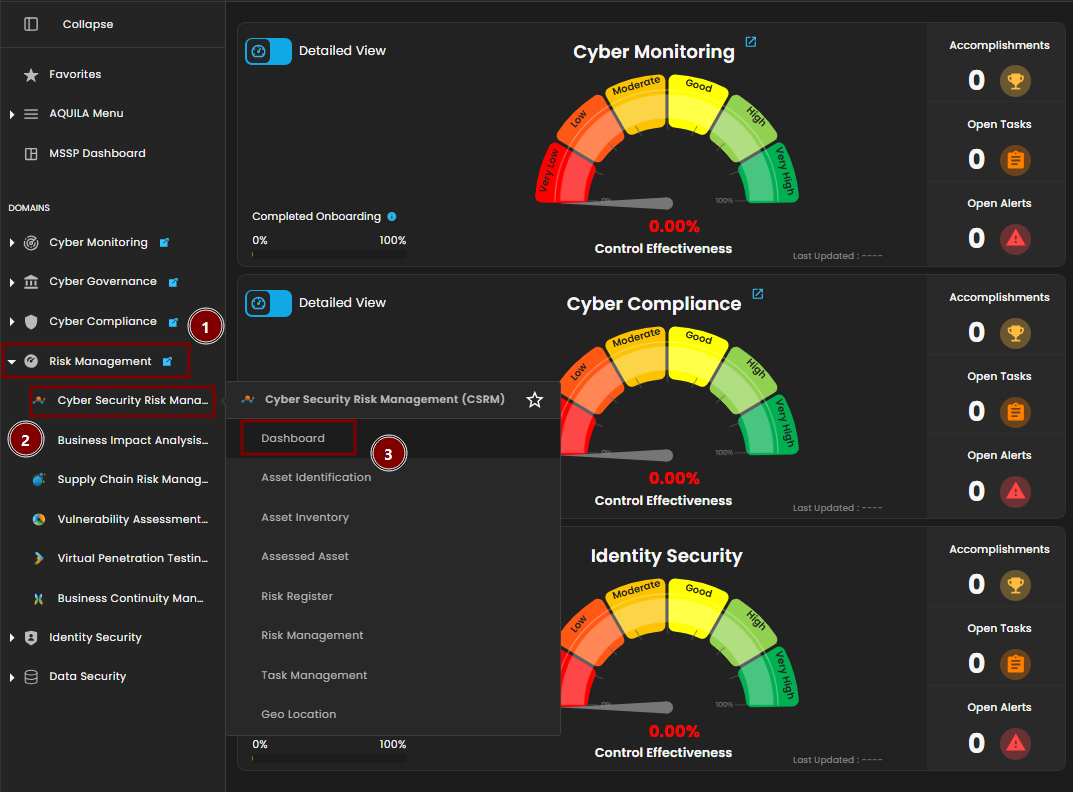Screen dimensions: 1073x792
Task: Click Identity Security Open Alerts warning icon
Action: [1015, 743]
